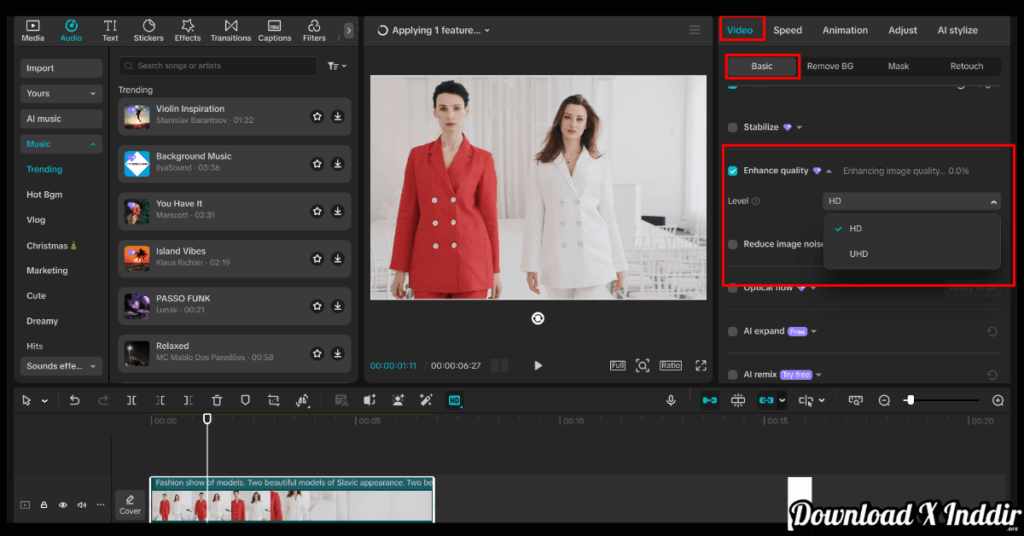Enter fullscreen preview mode
The width and height of the screenshot is (1024, 536).
(701, 366)
